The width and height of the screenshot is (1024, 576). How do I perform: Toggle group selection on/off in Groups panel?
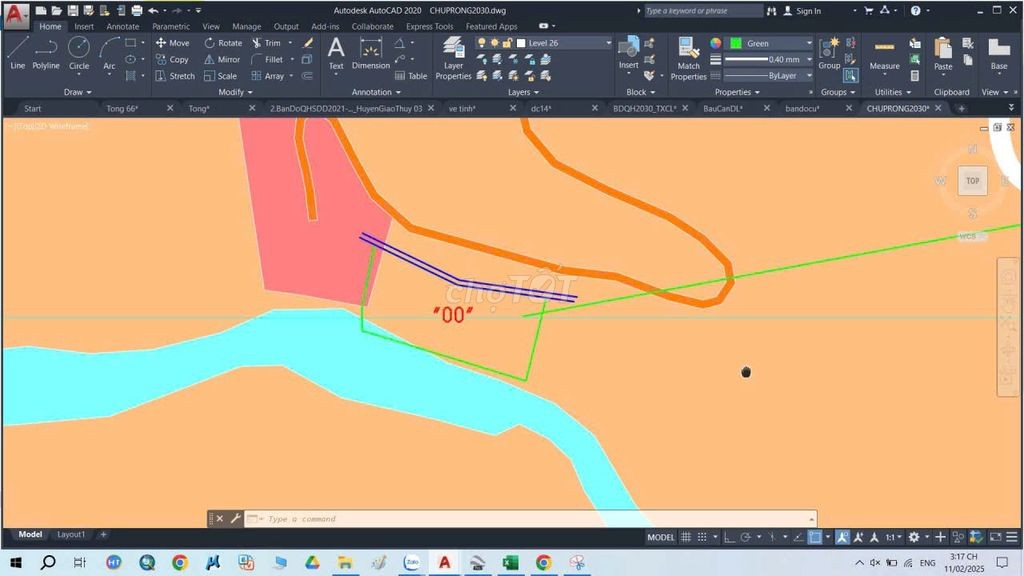(x=850, y=76)
